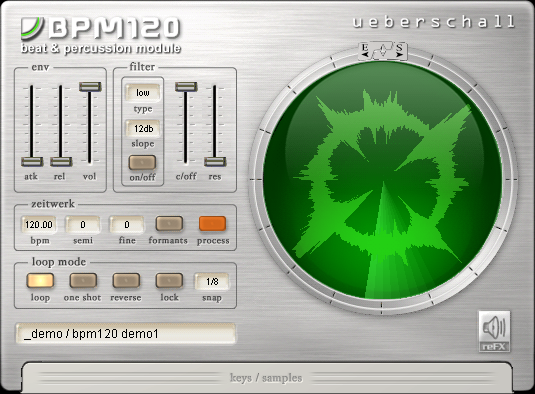Toggle the lock button
This screenshot has width=535, height=394.
tap(169, 281)
